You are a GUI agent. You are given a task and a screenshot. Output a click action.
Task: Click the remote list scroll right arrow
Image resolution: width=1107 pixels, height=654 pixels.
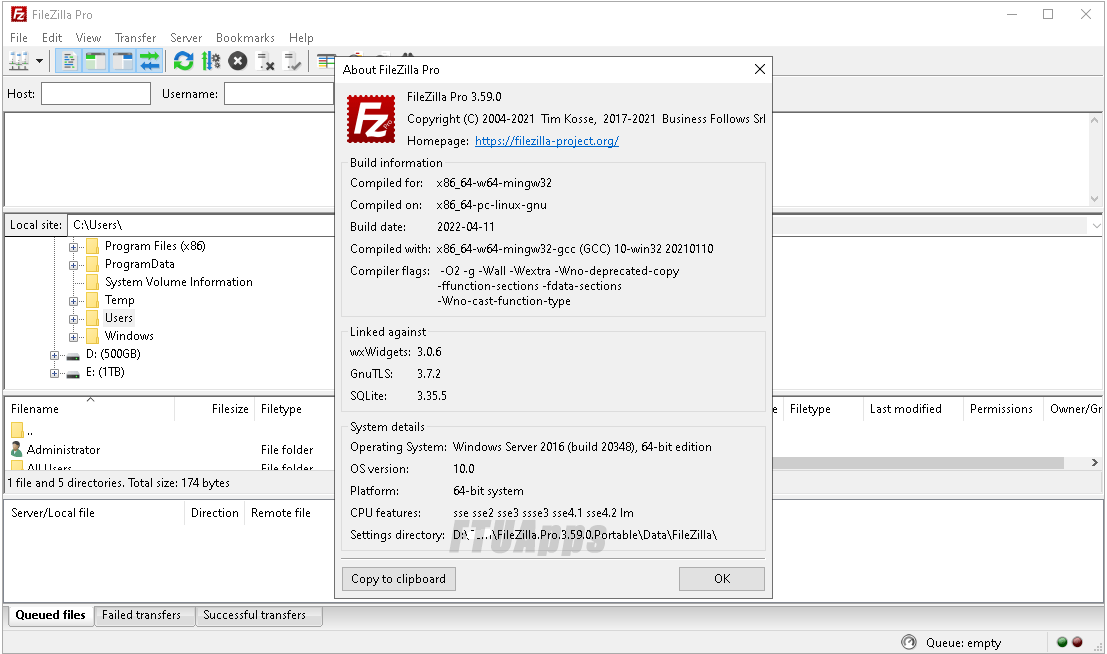pyautogui.click(x=1094, y=463)
